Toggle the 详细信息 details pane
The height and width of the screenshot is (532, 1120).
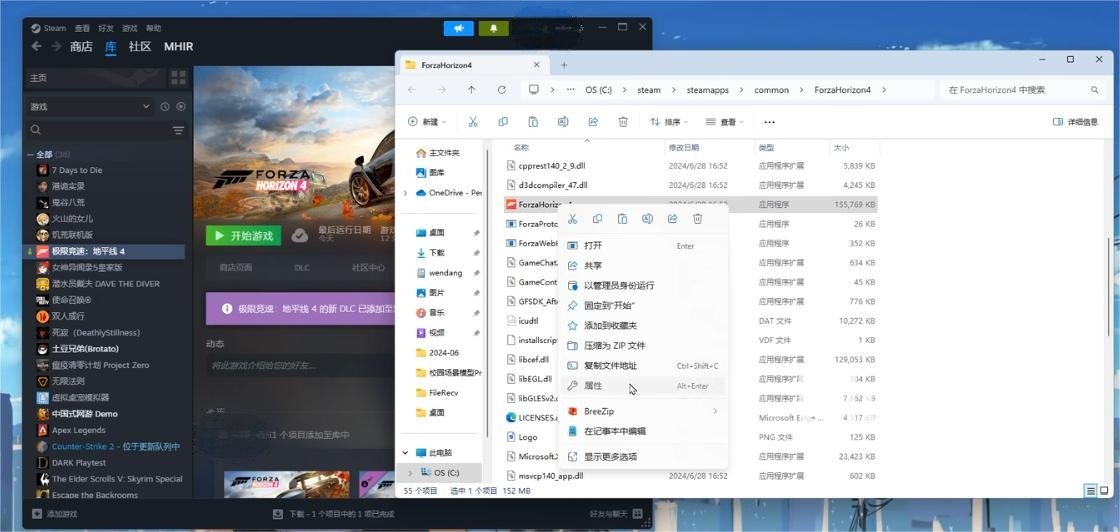pyautogui.click(x=1075, y=122)
